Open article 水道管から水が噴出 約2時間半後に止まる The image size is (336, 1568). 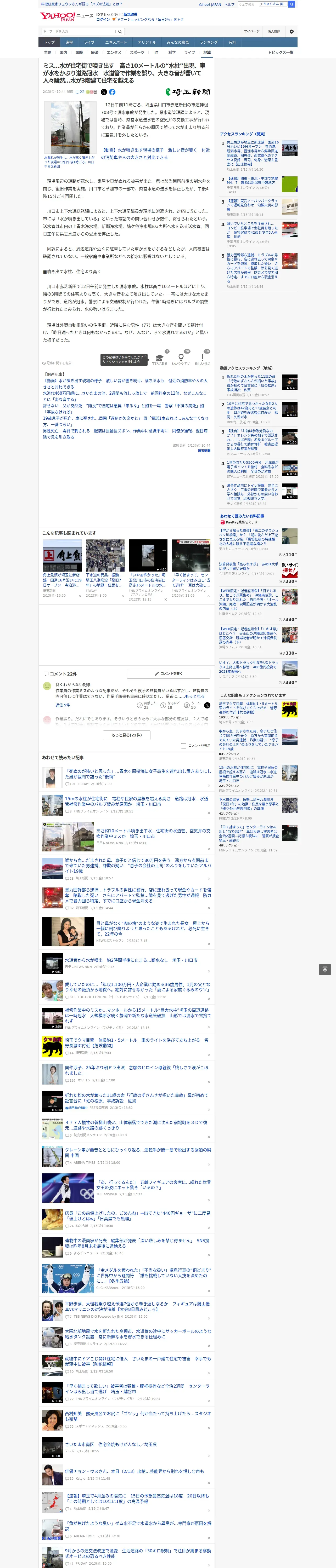pos(131,960)
